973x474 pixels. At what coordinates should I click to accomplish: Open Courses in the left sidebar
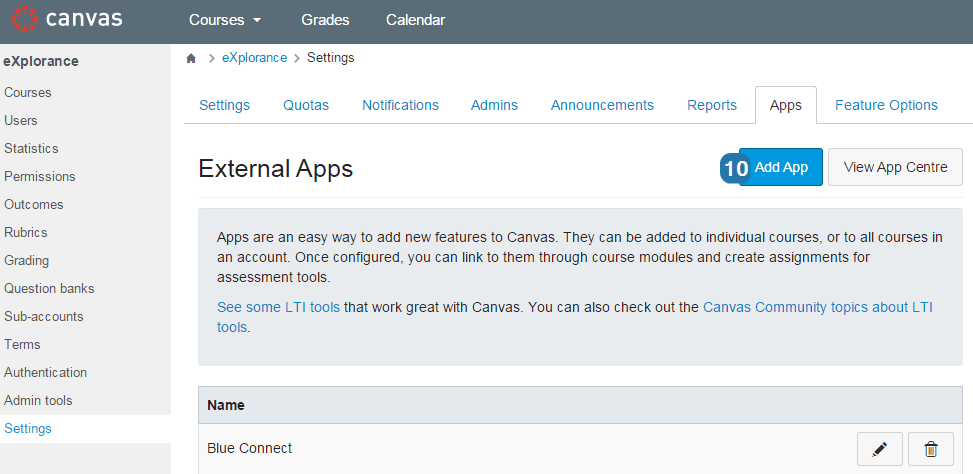pyautogui.click(x=28, y=93)
